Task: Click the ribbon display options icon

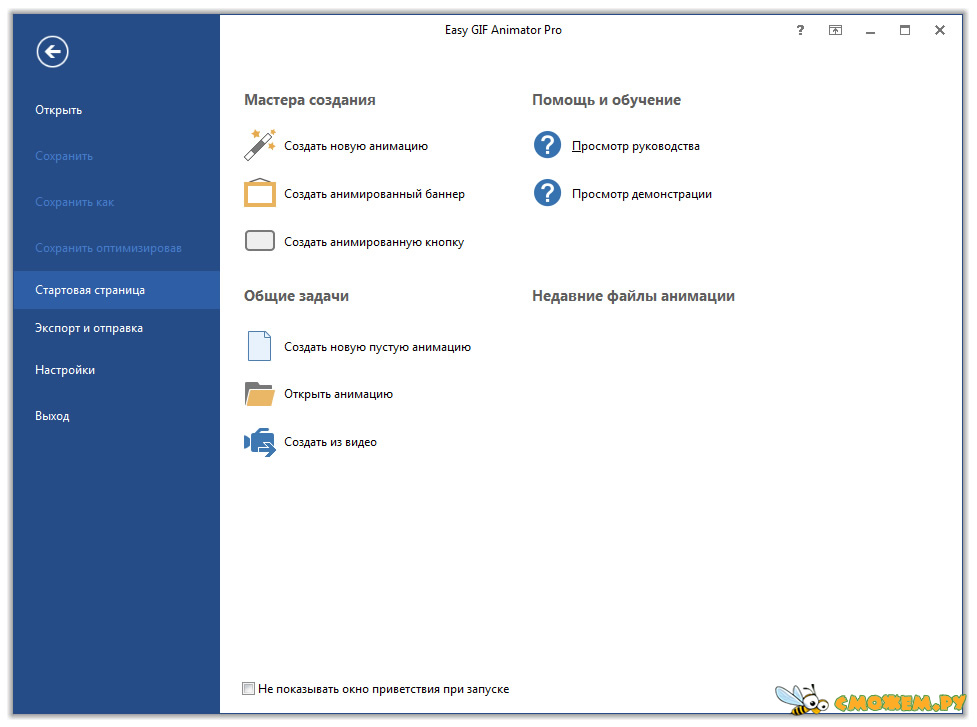Action: pyautogui.click(x=836, y=30)
